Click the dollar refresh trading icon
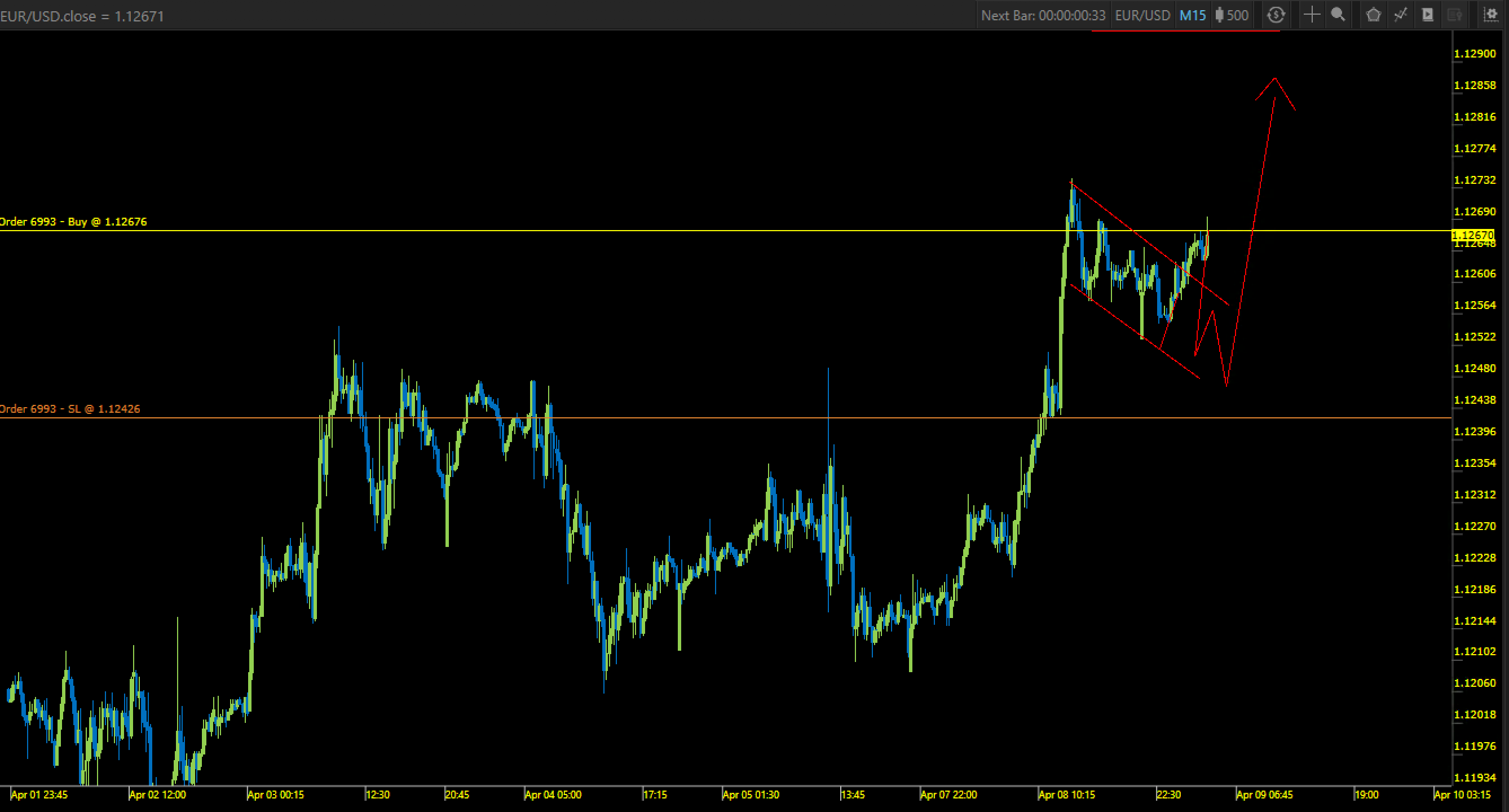This screenshot has width=1509, height=812. click(x=1276, y=15)
